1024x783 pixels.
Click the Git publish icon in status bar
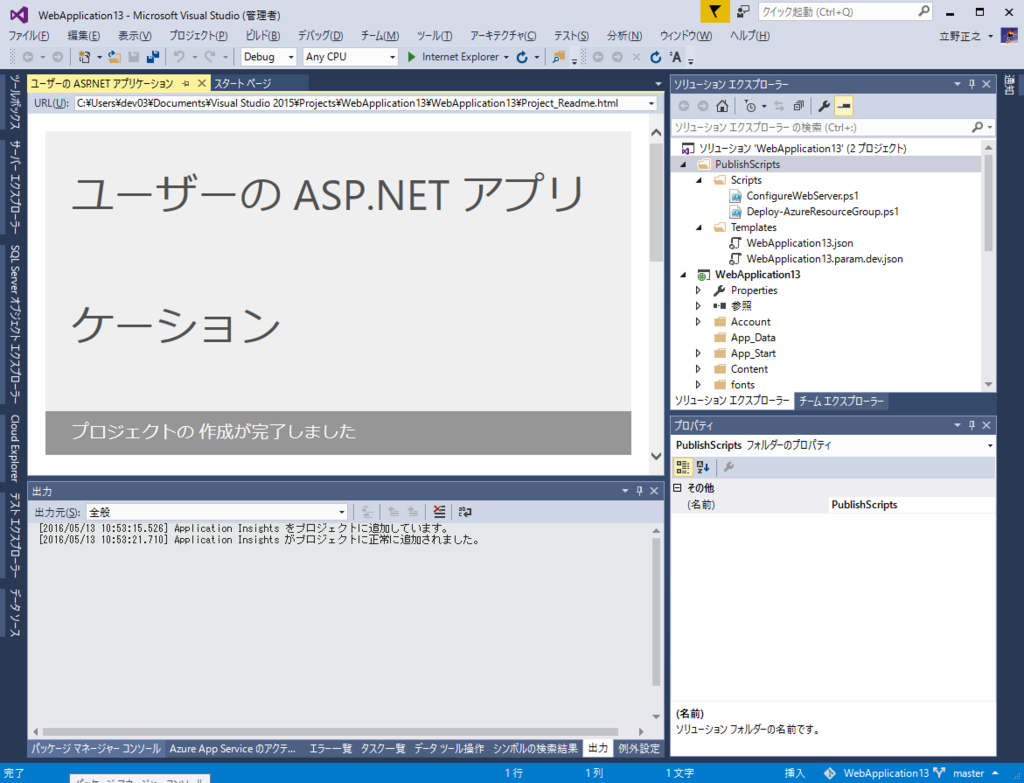click(x=829, y=773)
